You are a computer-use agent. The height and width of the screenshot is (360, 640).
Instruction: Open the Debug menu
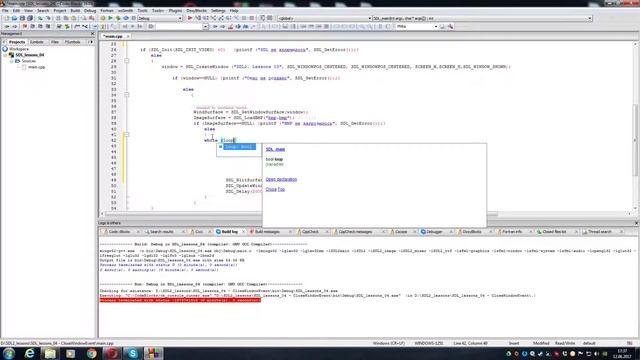90,11
